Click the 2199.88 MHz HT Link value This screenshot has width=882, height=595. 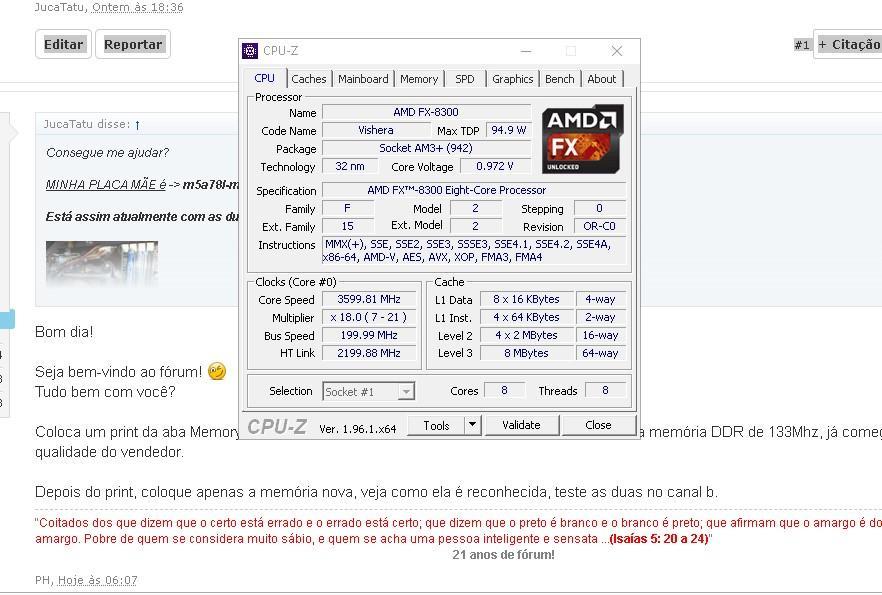368,353
